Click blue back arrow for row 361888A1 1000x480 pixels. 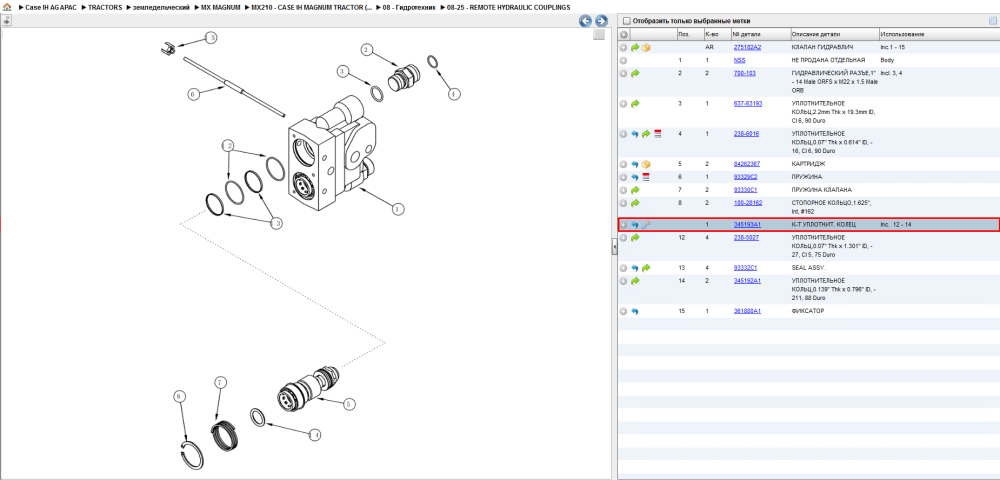[x=635, y=311]
